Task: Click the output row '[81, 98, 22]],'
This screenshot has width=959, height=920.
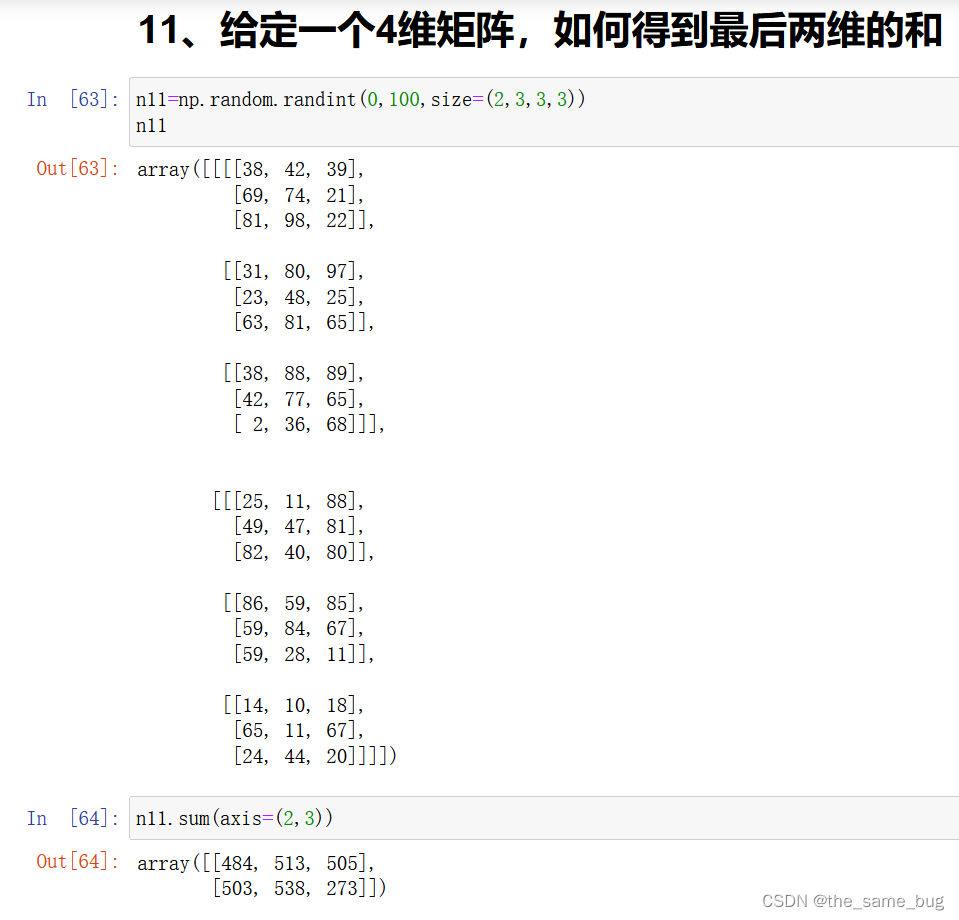Action: [x=304, y=220]
